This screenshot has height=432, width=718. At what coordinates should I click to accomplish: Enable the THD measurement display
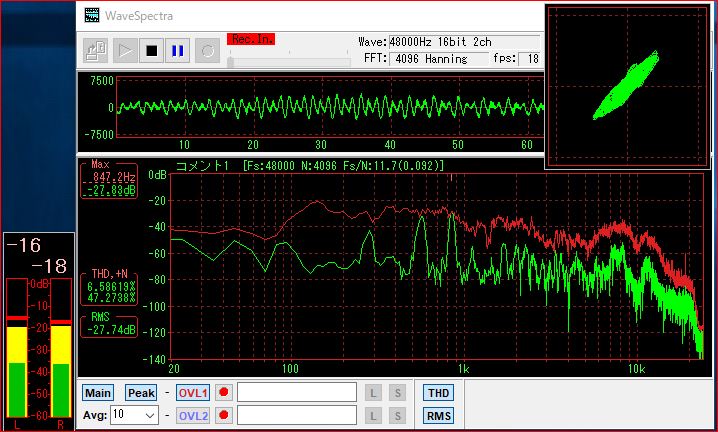pyautogui.click(x=437, y=393)
